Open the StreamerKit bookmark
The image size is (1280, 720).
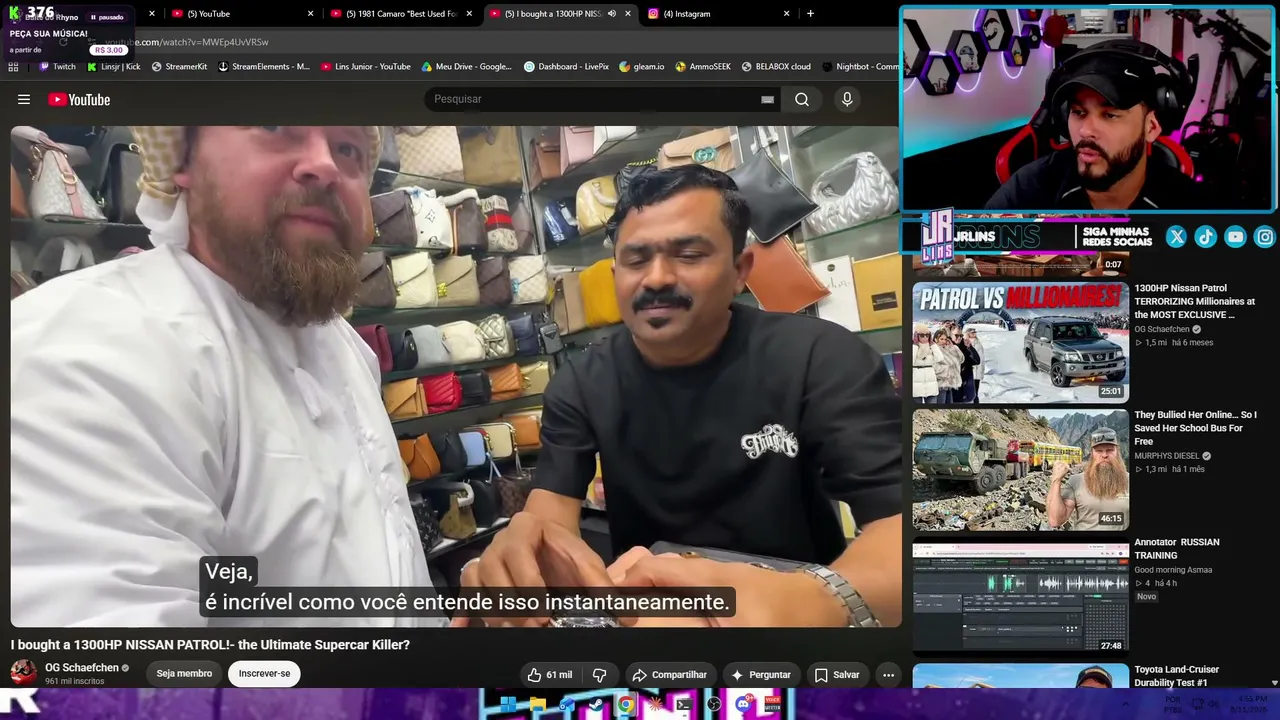pyautogui.click(x=179, y=67)
